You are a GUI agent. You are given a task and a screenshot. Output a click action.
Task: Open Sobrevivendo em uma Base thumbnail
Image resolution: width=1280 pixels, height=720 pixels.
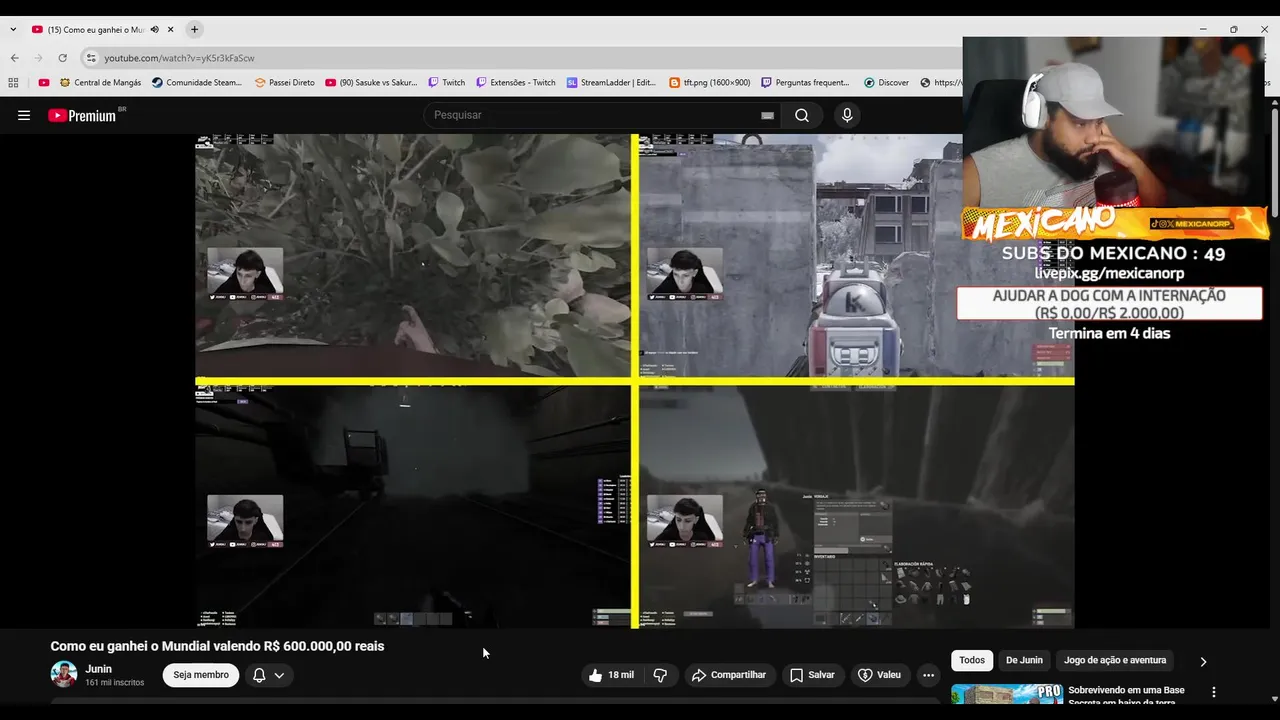1007,694
